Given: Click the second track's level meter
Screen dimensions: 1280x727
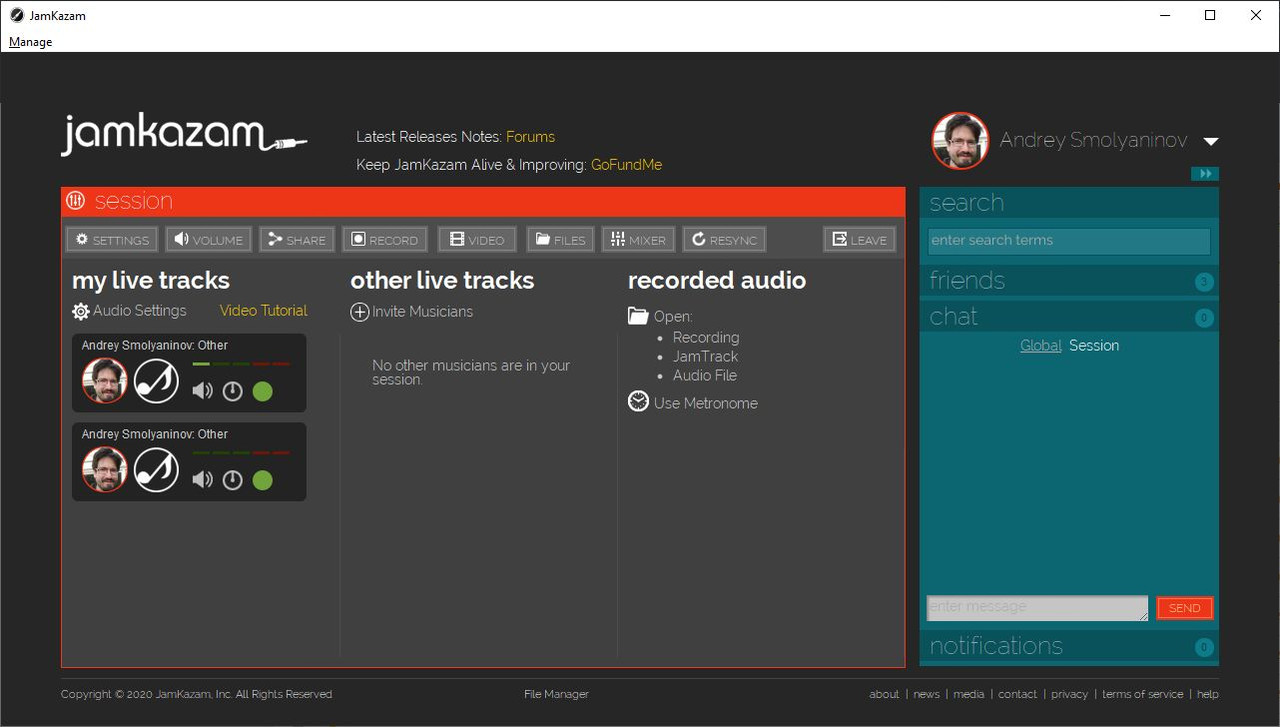Looking at the screenshot, I should (241, 453).
